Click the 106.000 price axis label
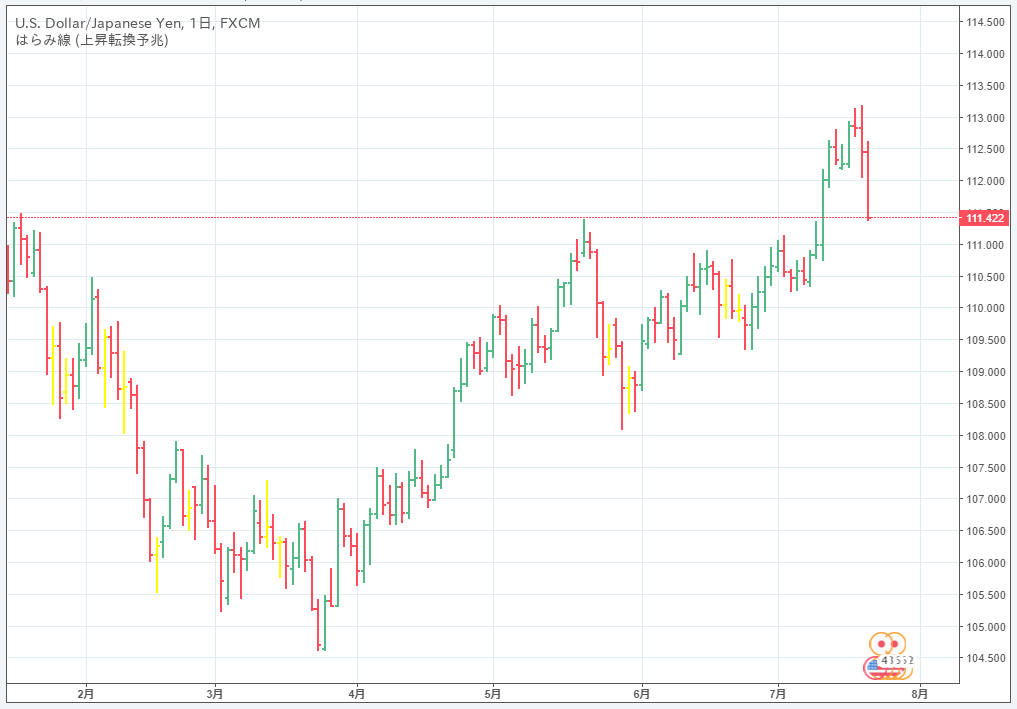 click(985, 563)
